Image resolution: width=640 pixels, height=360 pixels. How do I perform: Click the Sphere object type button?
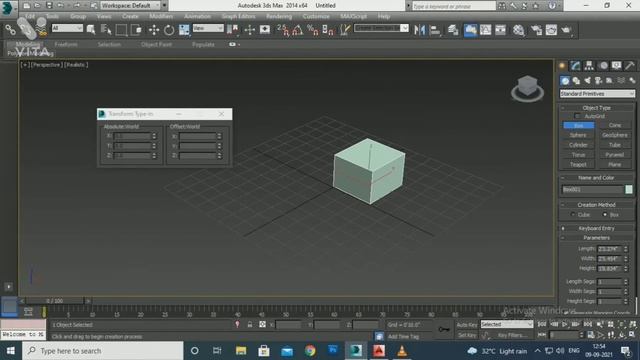(x=578, y=135)
